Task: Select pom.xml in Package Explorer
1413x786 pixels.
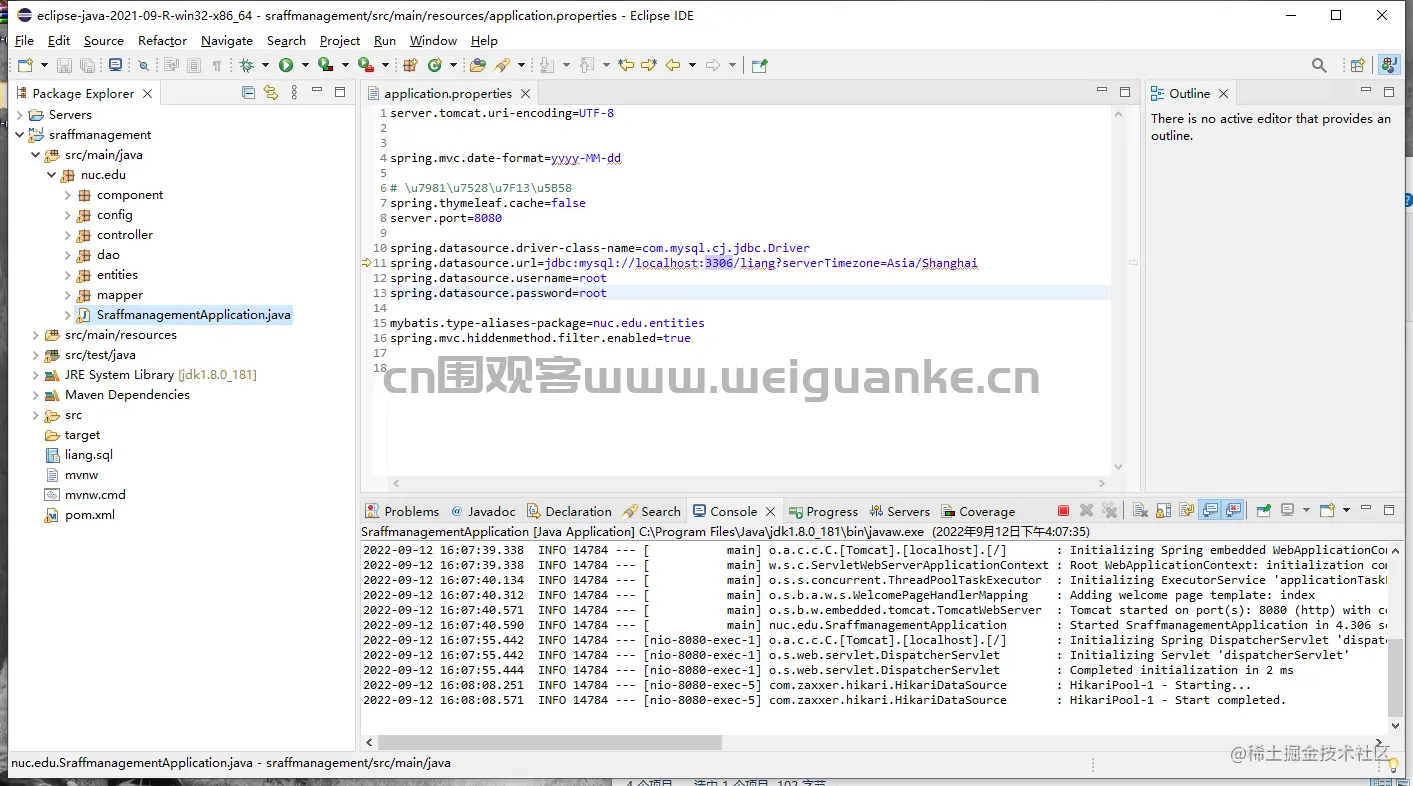Action: click(x=90, y=515)
